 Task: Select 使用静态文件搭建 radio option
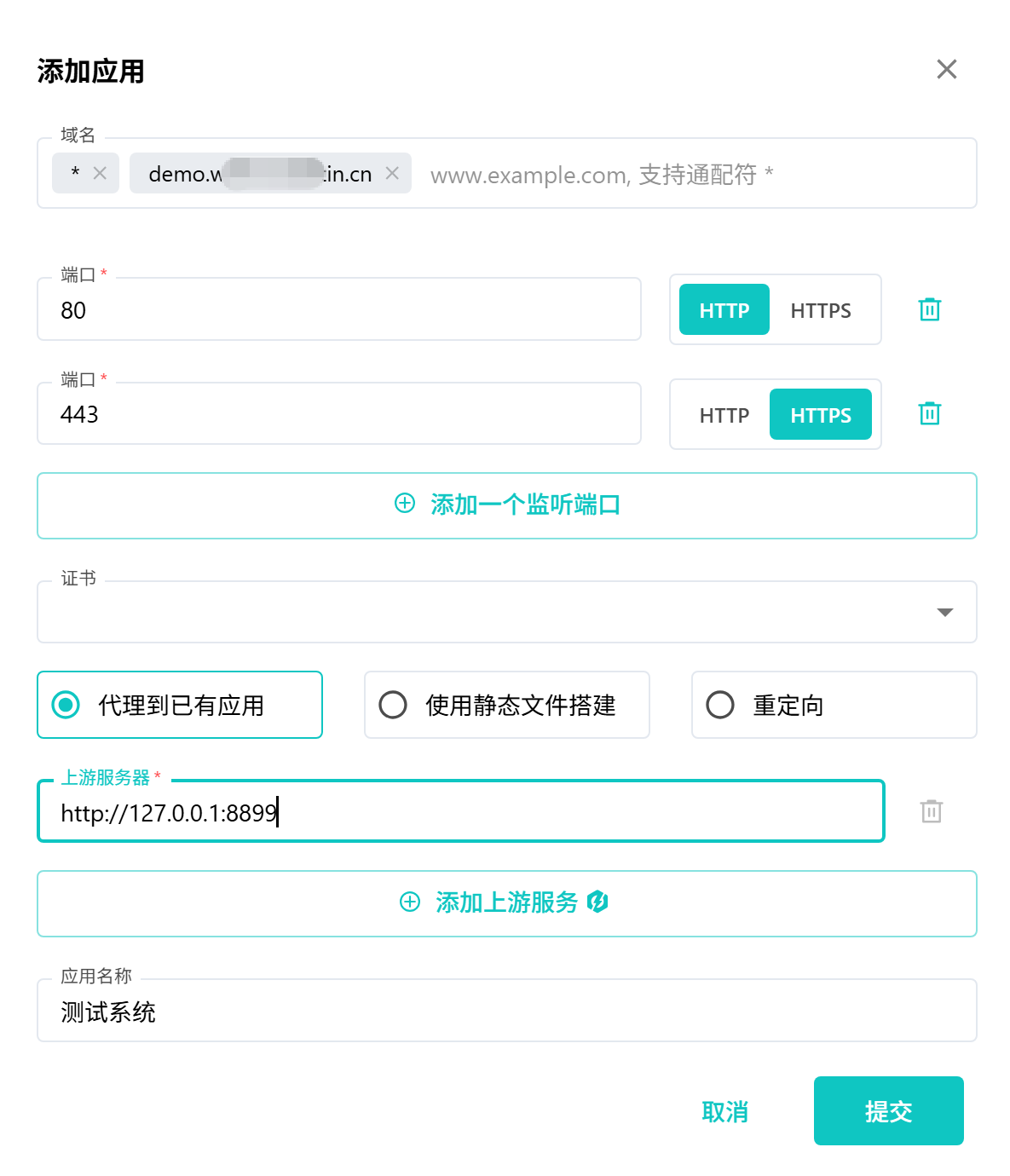(x=393, y=705)
